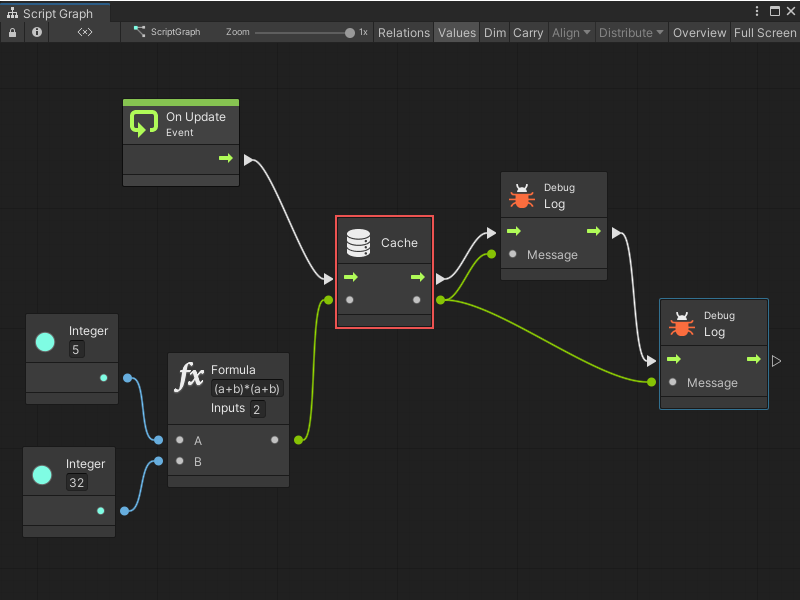The width and height of the screenshot is (800, 600).
Task: Click the Overview button
Action: pyautogui.click(x=699, y=32)
